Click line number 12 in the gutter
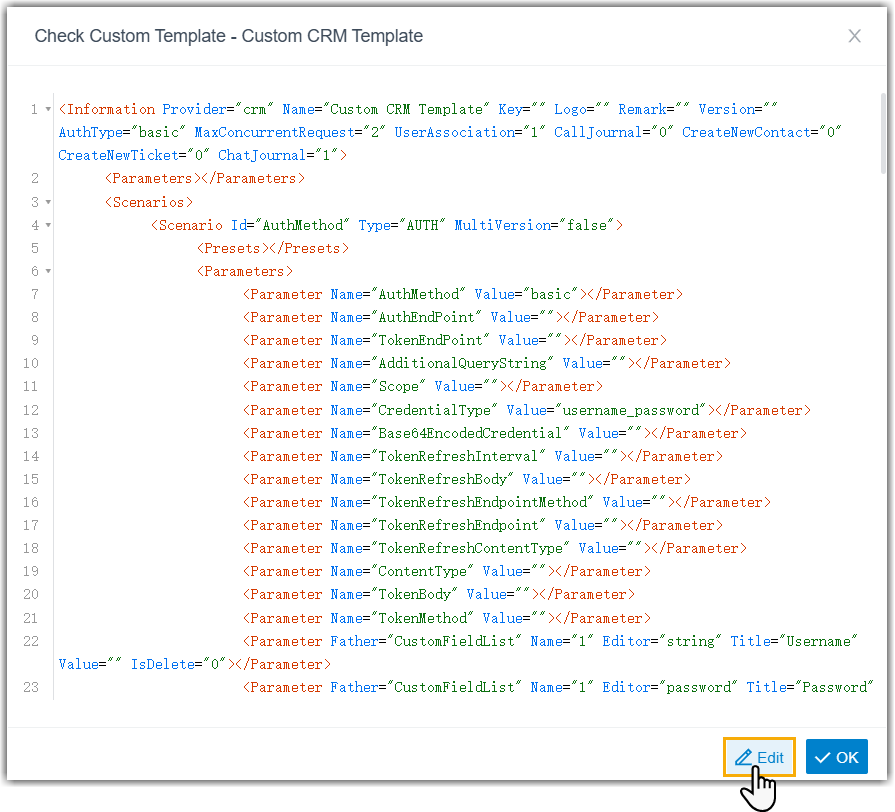The image size is (895, 812). (31, 410)
